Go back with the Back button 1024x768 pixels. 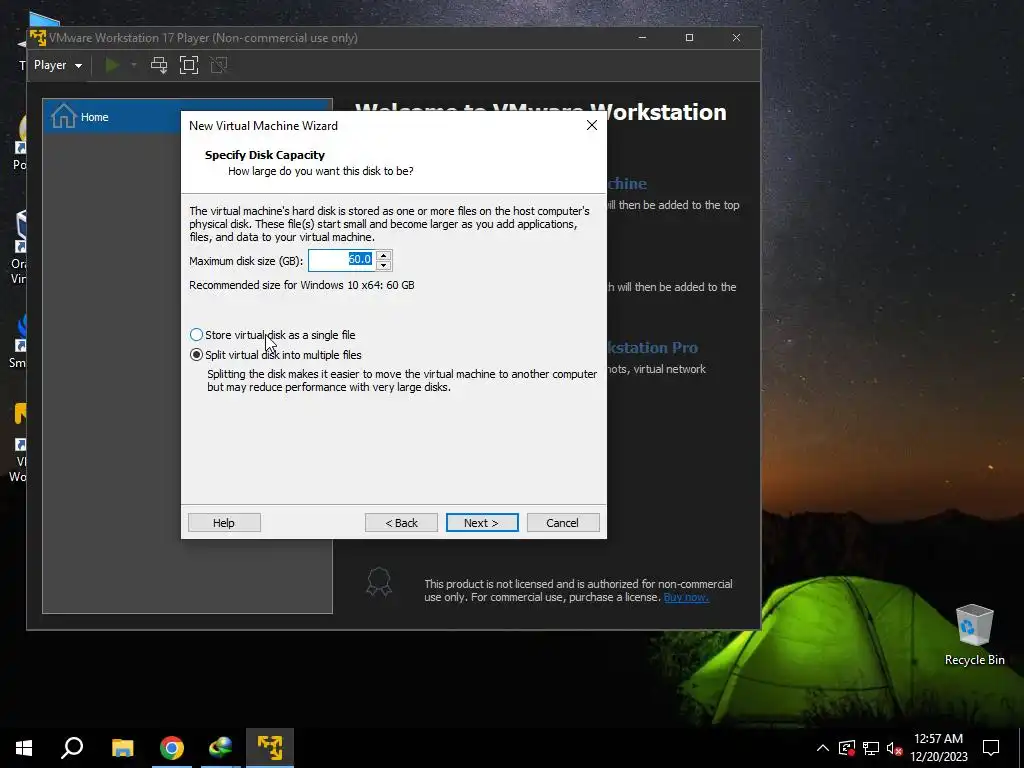(x=401, y=522)
